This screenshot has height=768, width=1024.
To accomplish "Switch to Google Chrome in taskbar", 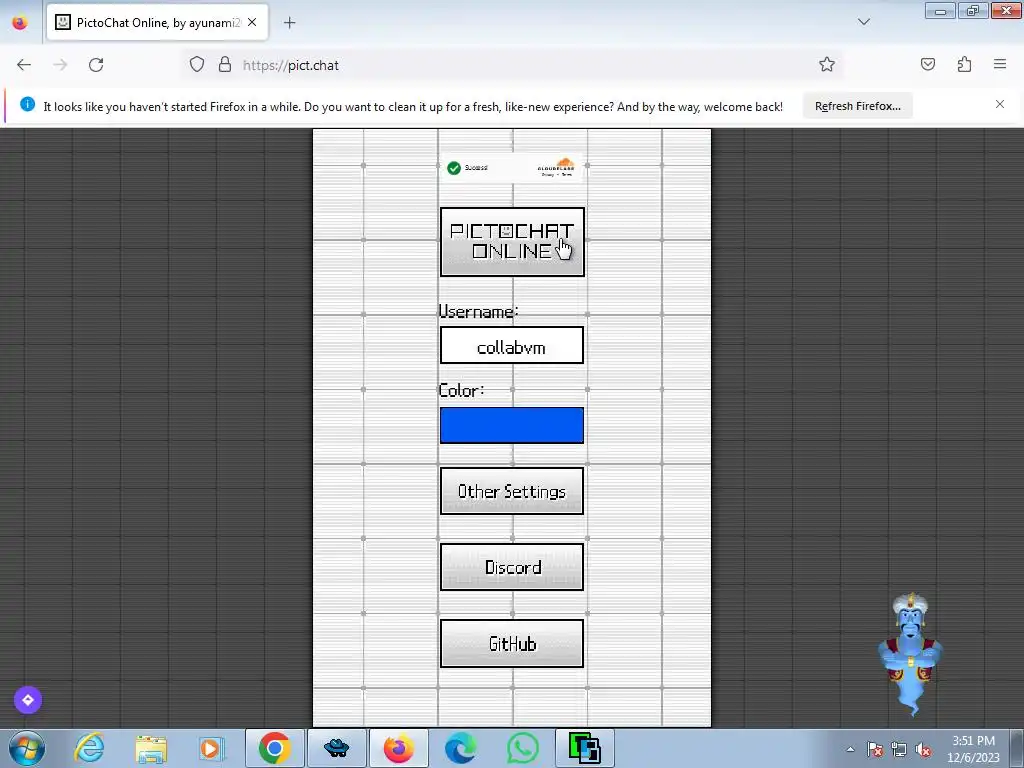I will pyautogui.click(x=274, y=748).
